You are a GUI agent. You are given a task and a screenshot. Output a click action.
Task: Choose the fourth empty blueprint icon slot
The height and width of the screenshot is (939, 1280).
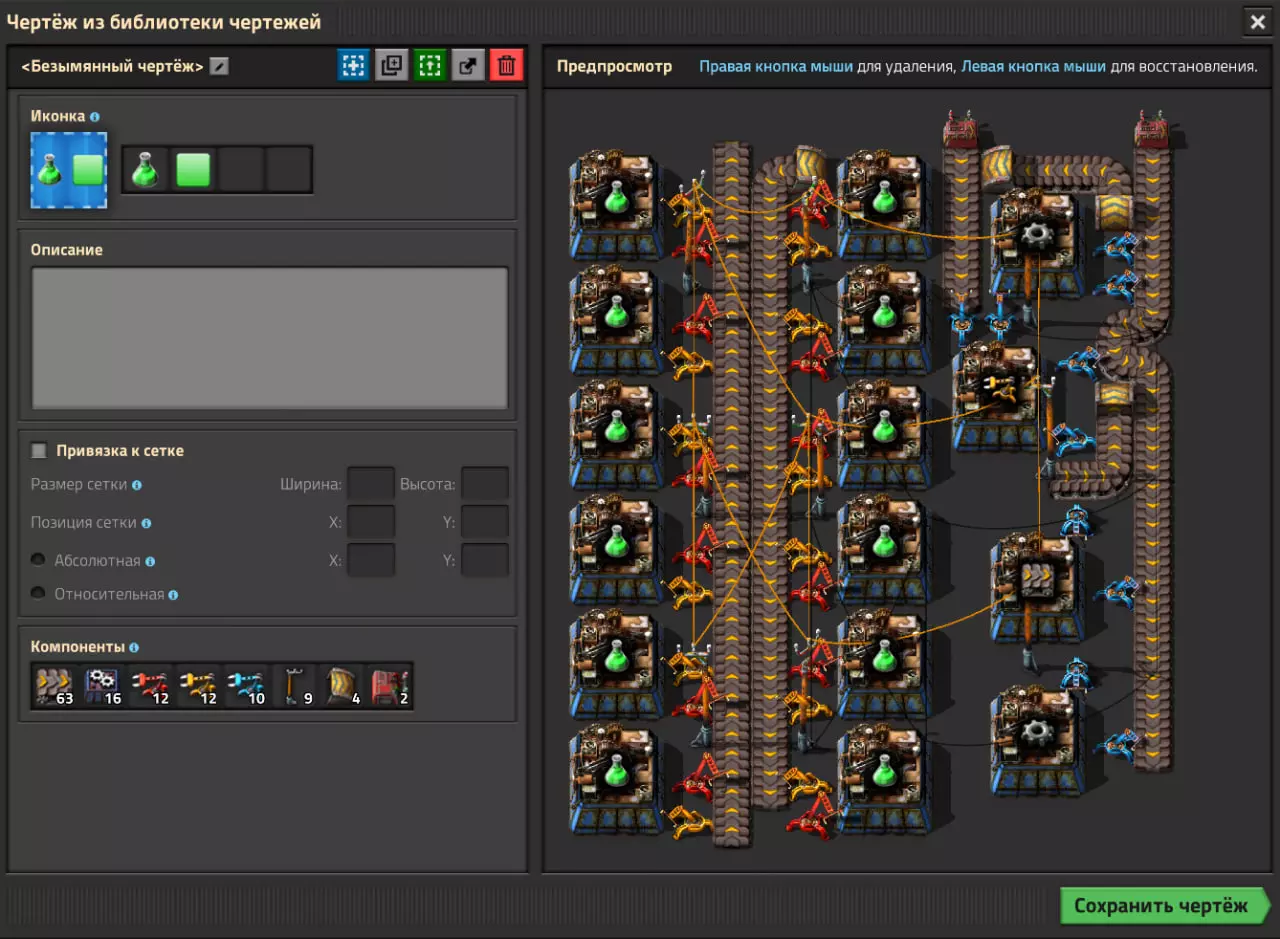289,169
